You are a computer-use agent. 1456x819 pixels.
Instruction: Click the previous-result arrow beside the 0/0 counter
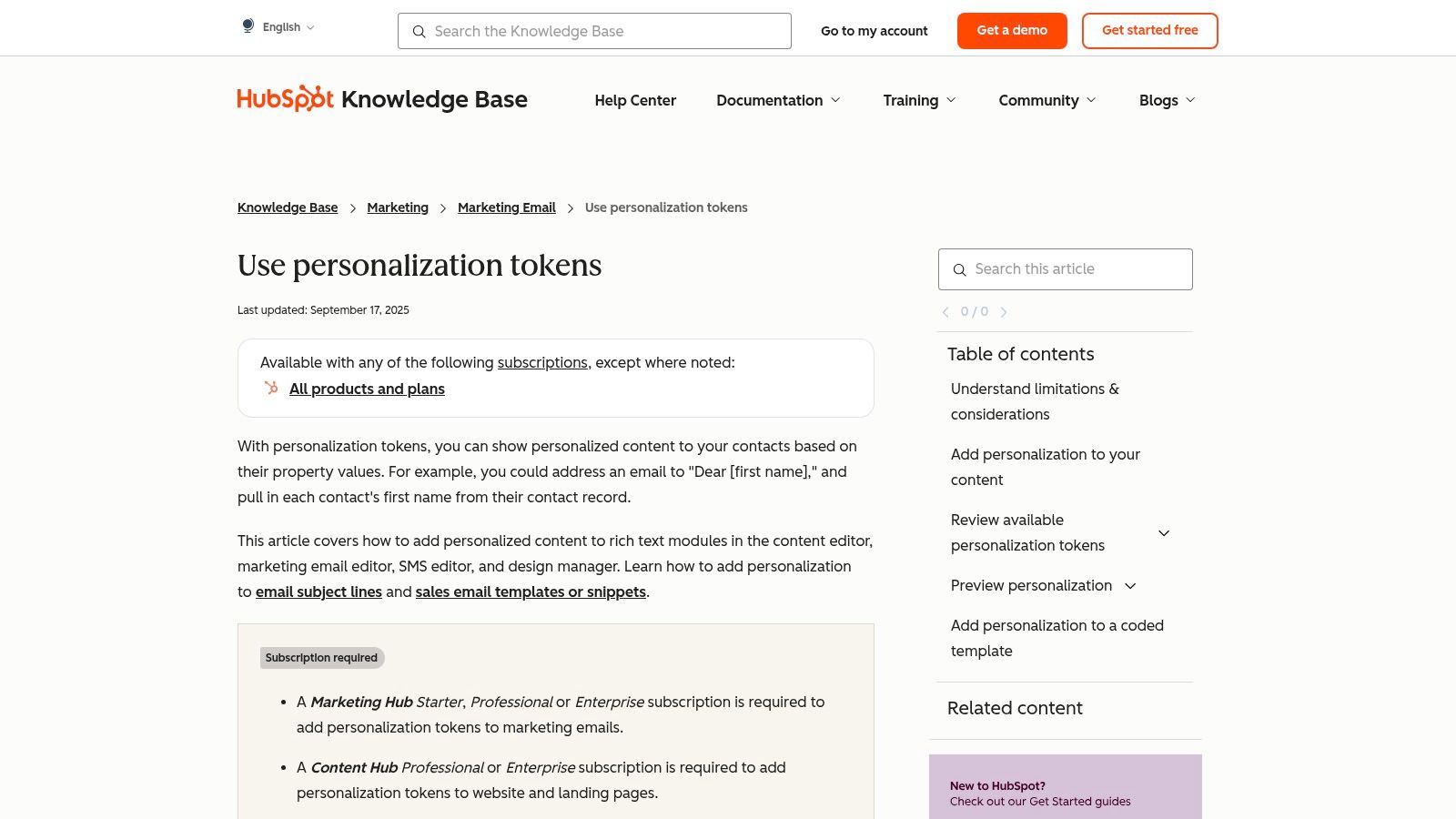[x=945, y=311]
